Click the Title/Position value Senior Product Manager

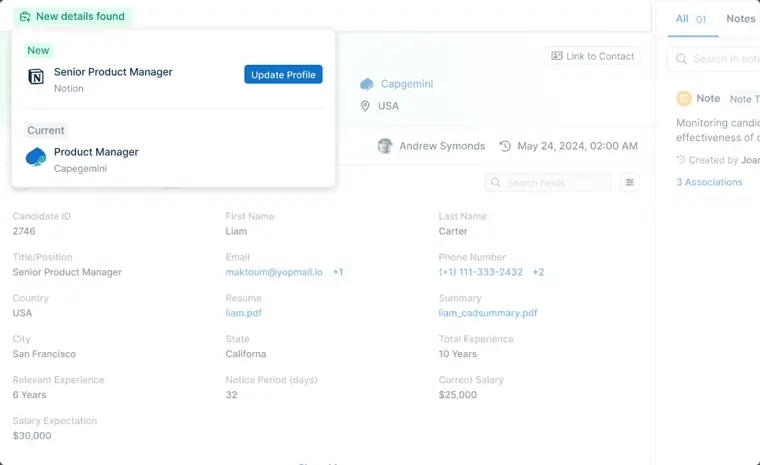tap(67, 272)
